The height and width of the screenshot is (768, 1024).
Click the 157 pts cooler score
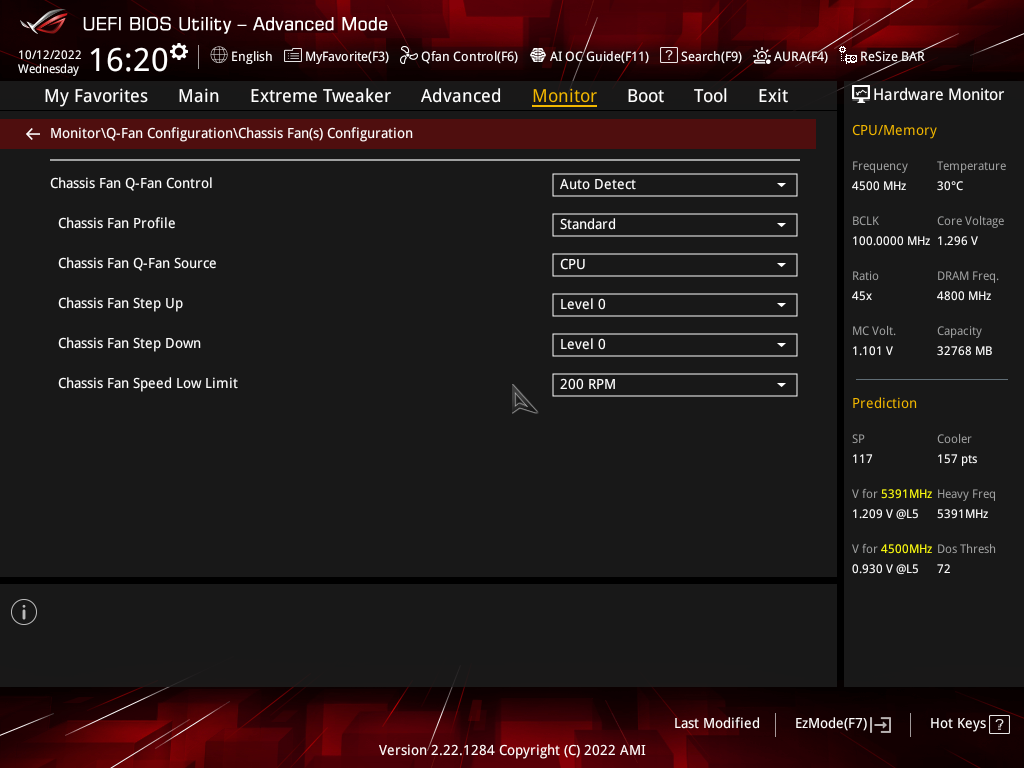957,459
